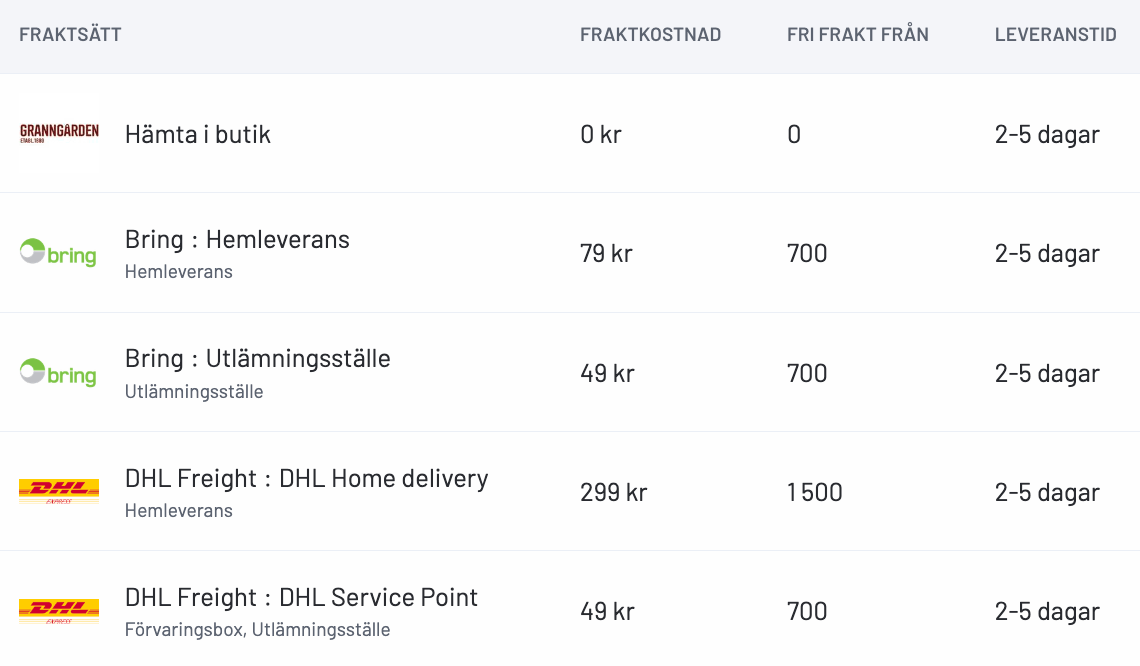The width and height of the screenshot is (1140, 666).
Task: Click delivery time for Hämta i butik
Action: point(1047,135)
